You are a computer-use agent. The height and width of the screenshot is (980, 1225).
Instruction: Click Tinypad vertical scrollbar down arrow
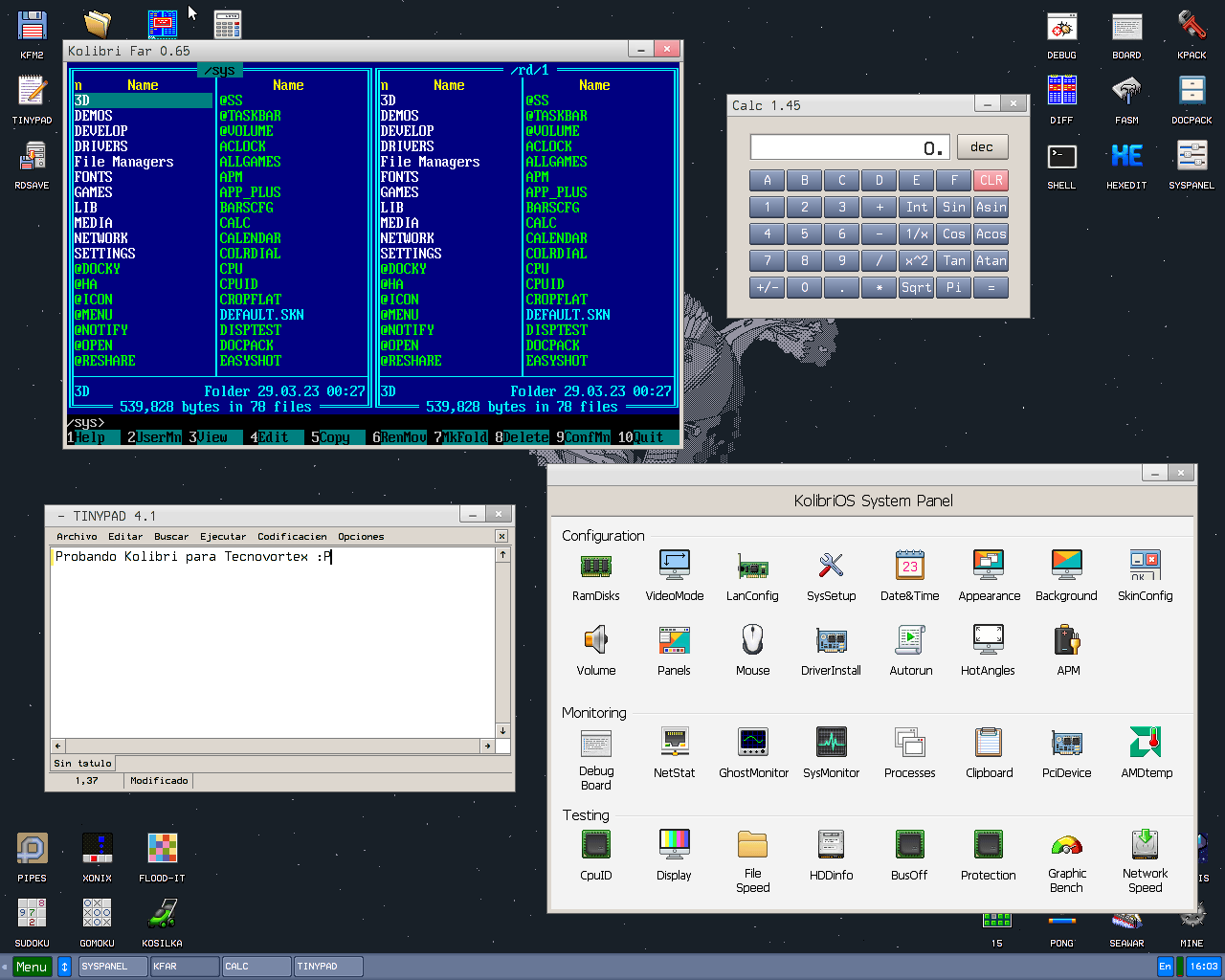[x=502, y=730]
